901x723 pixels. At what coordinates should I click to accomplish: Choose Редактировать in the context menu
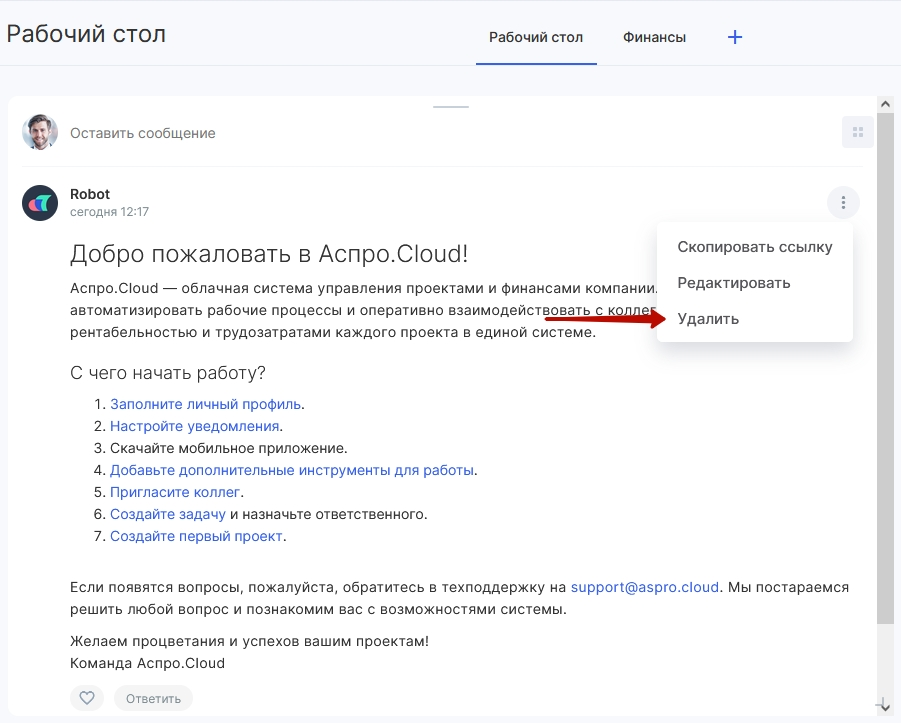(734, 283)
